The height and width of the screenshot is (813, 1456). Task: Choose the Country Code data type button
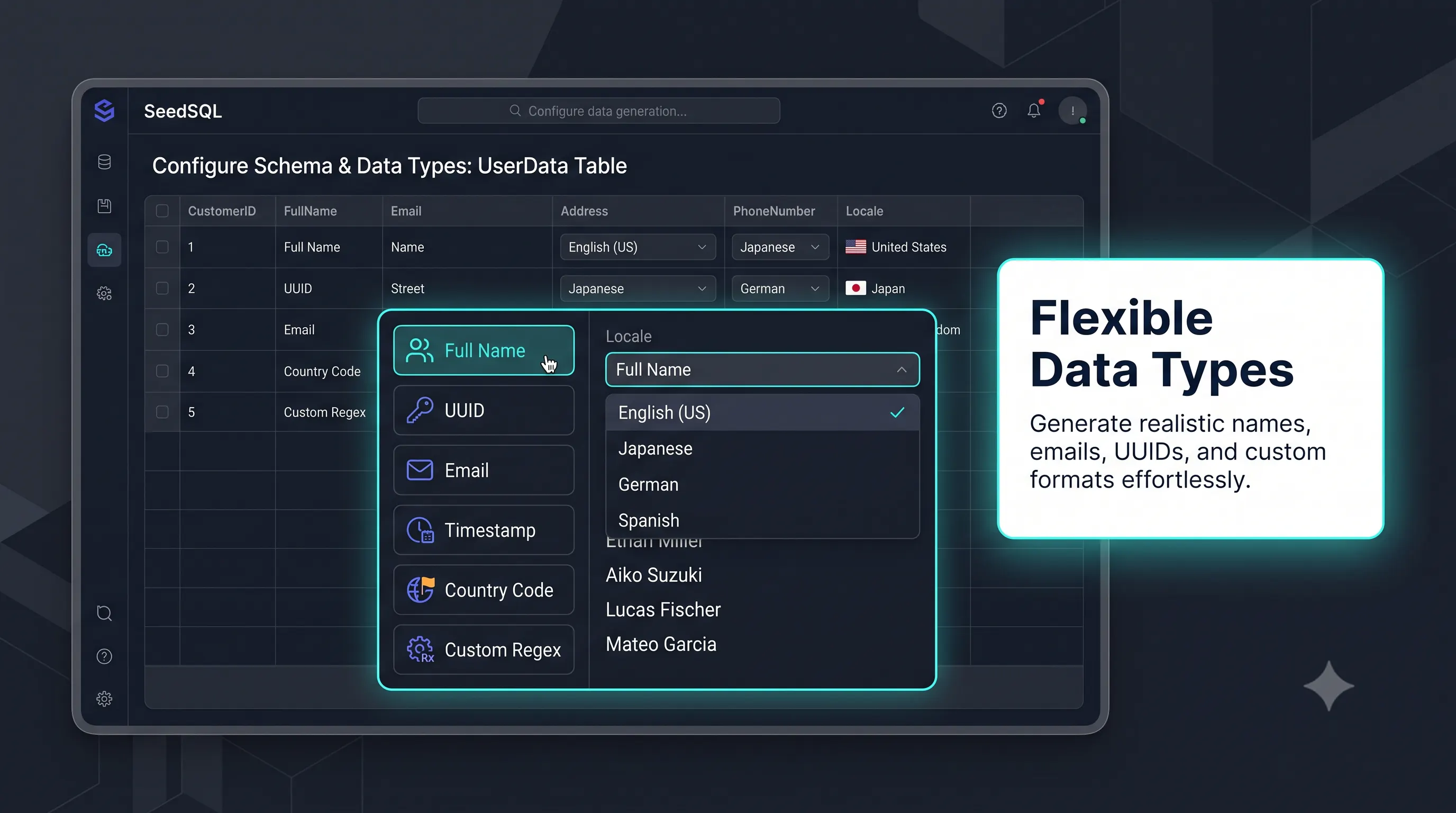coord(484,590)
